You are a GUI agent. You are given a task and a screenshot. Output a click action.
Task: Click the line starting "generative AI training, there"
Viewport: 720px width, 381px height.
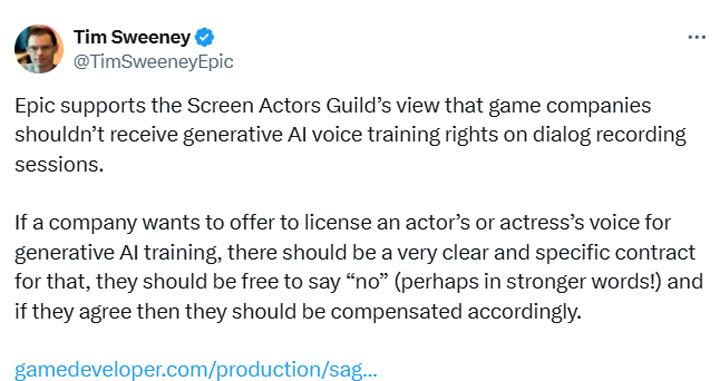click(x=355, y=252)
